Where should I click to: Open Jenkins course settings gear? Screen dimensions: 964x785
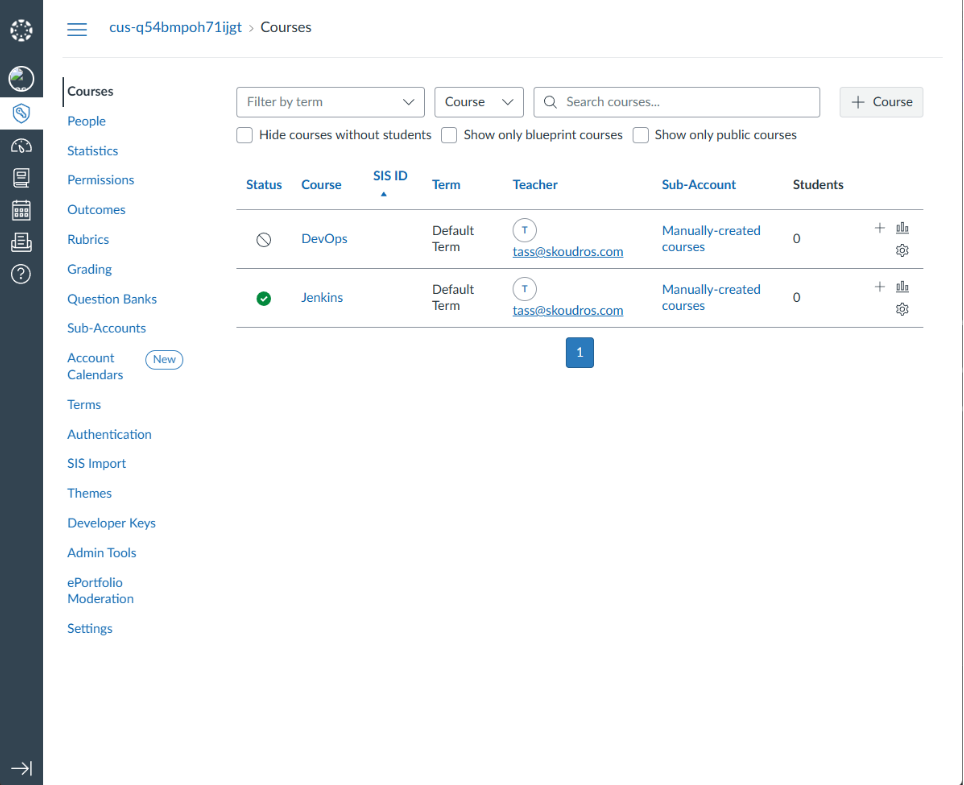(902, 309)
